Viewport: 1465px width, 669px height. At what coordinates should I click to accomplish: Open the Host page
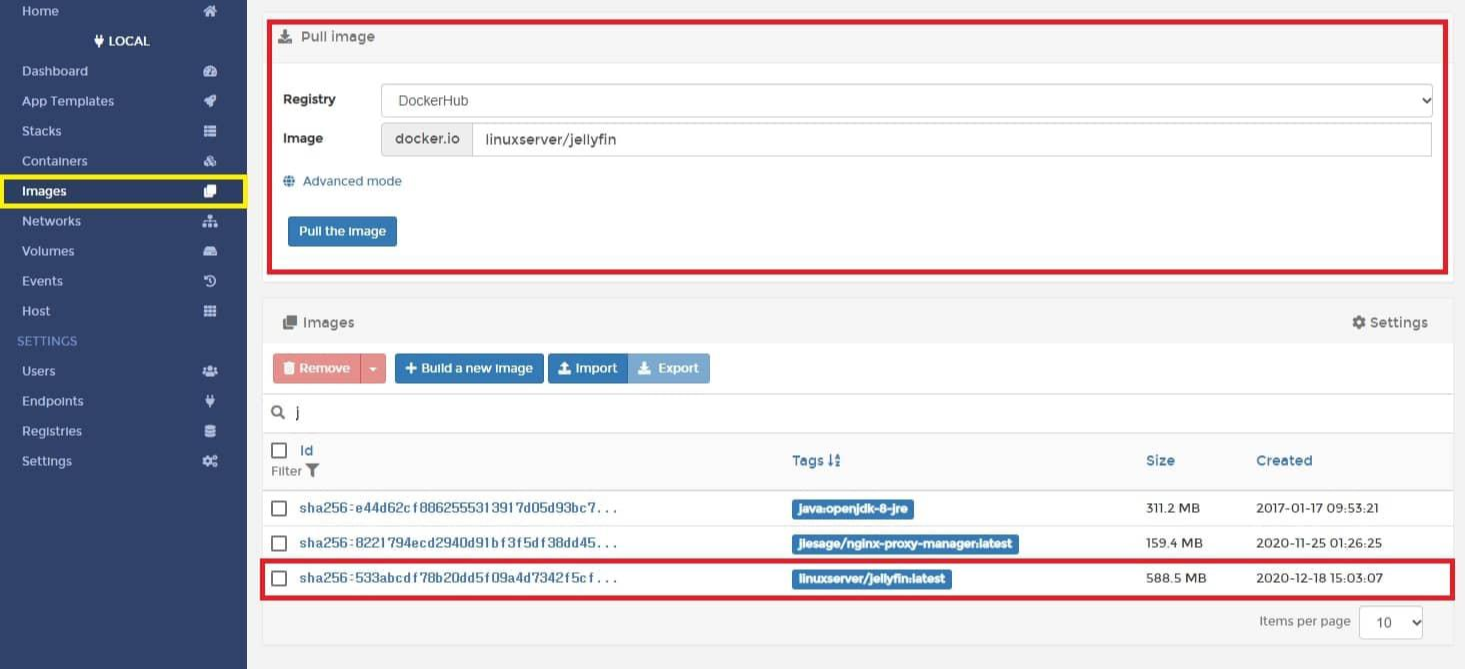36,311
